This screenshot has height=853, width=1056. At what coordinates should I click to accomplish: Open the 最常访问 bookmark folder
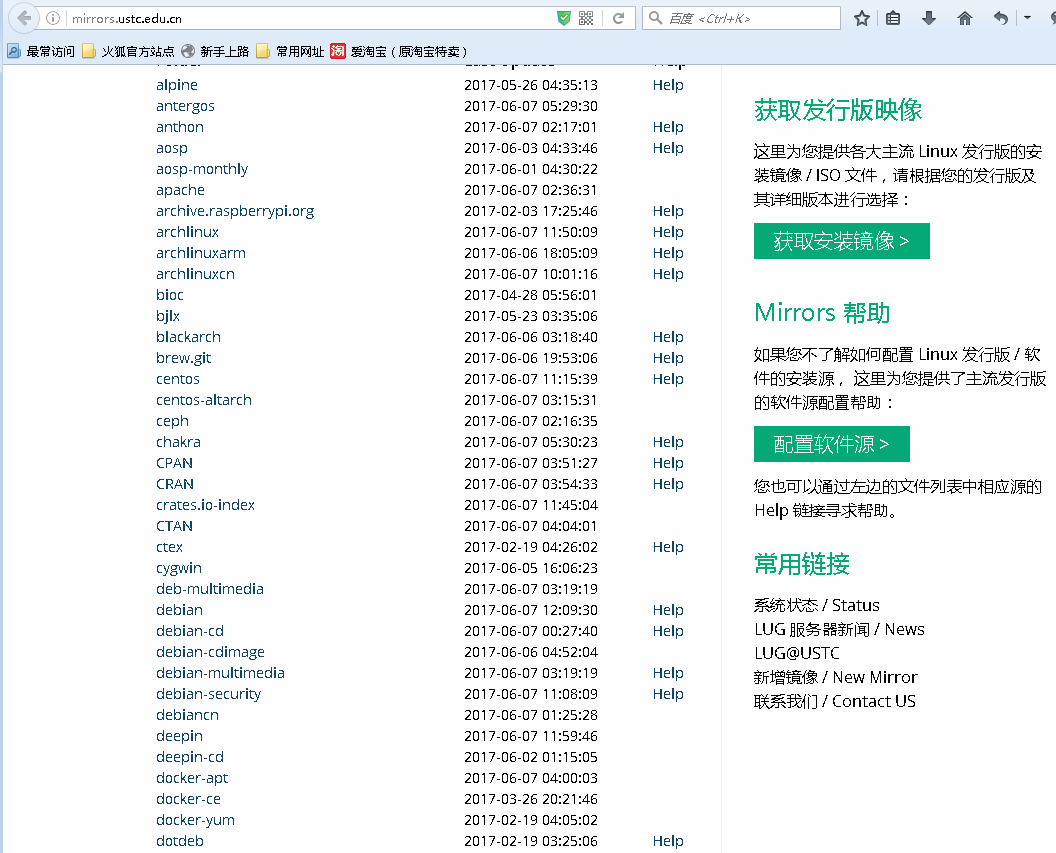pyautogui.click(x=40, y=51)
